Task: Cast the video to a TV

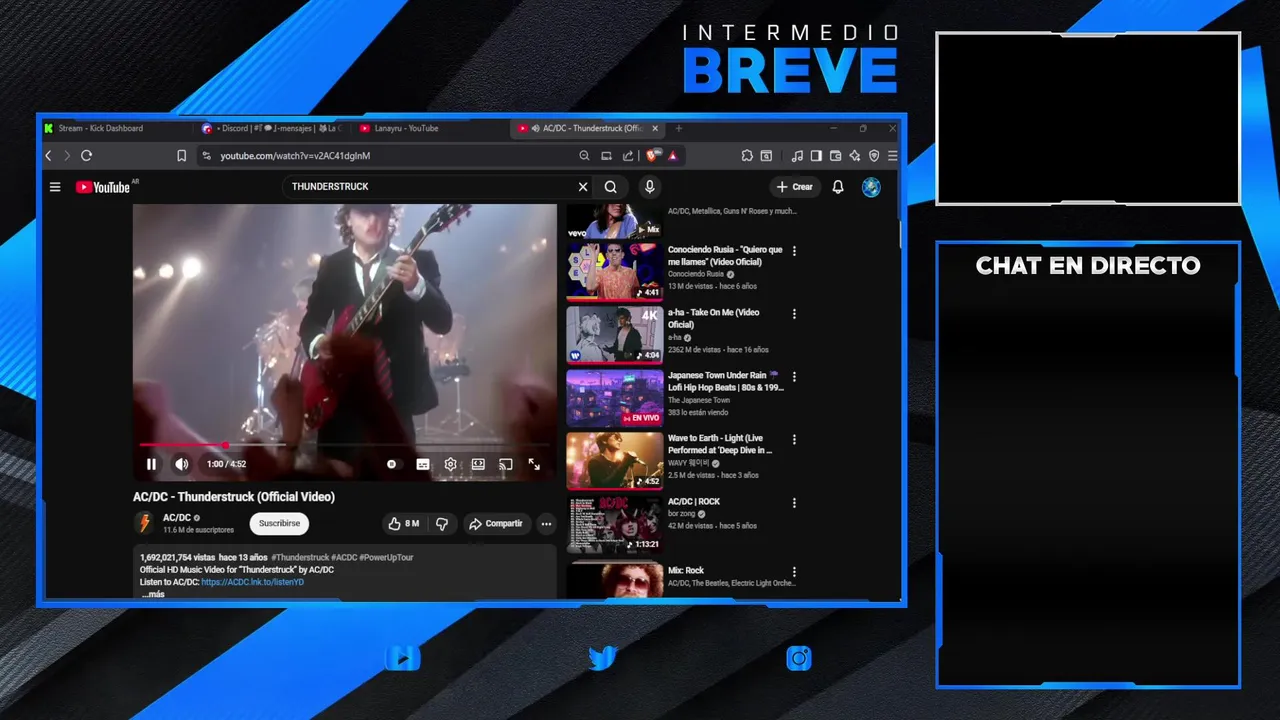Action: click(506, 464)
